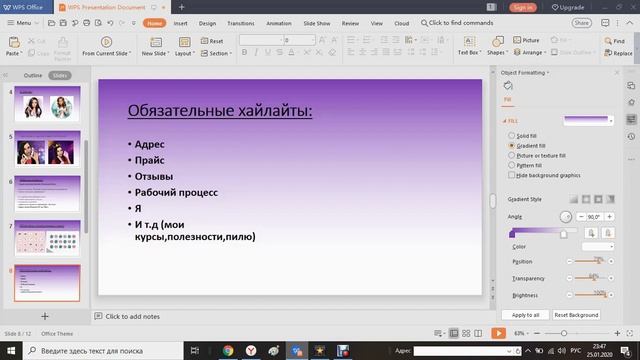Switch to Reading view icon
Image resolution: width=640 pixels, height=360 pixels.
pos(478,333)
